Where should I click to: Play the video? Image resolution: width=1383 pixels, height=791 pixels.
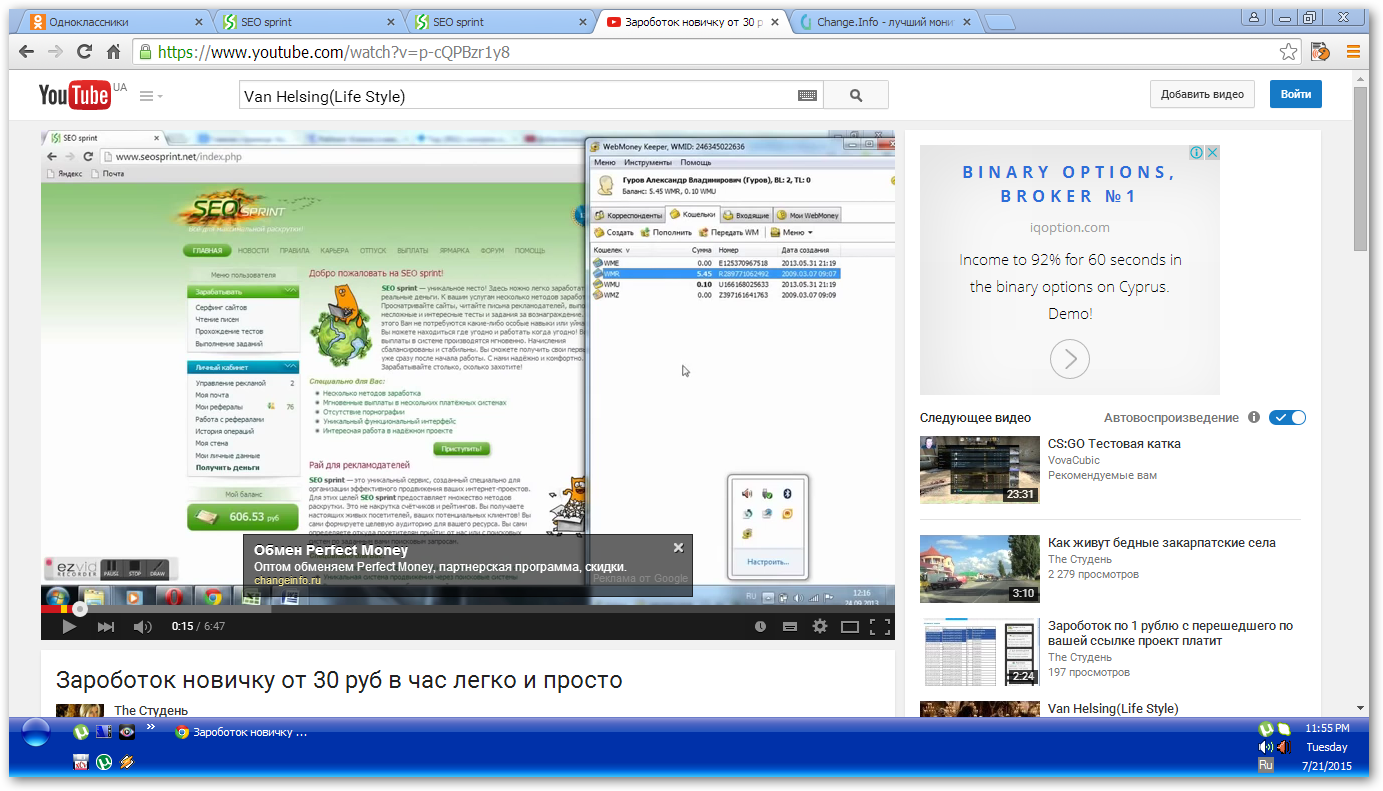[x=69, y=626]
